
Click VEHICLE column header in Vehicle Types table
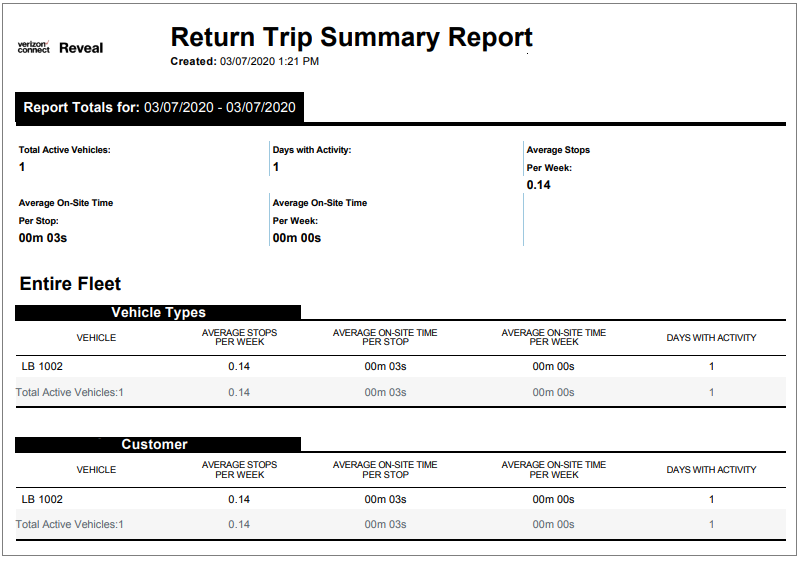coord(96,338)
